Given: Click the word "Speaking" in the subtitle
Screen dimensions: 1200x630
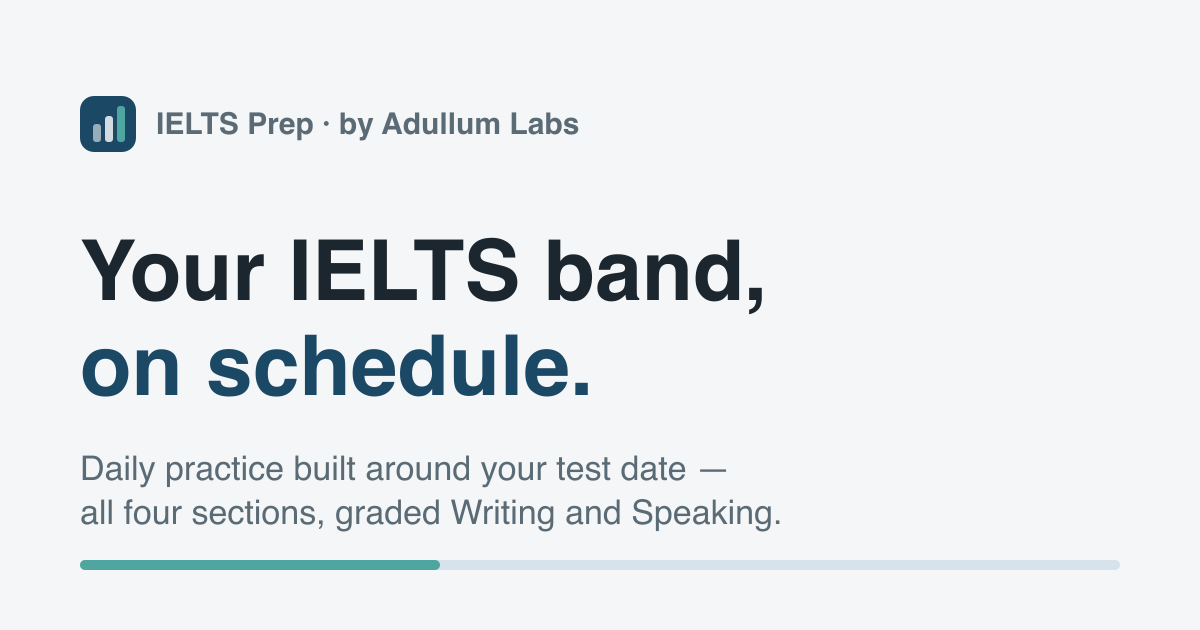Looking at the screenshot, I should (702, 515).
